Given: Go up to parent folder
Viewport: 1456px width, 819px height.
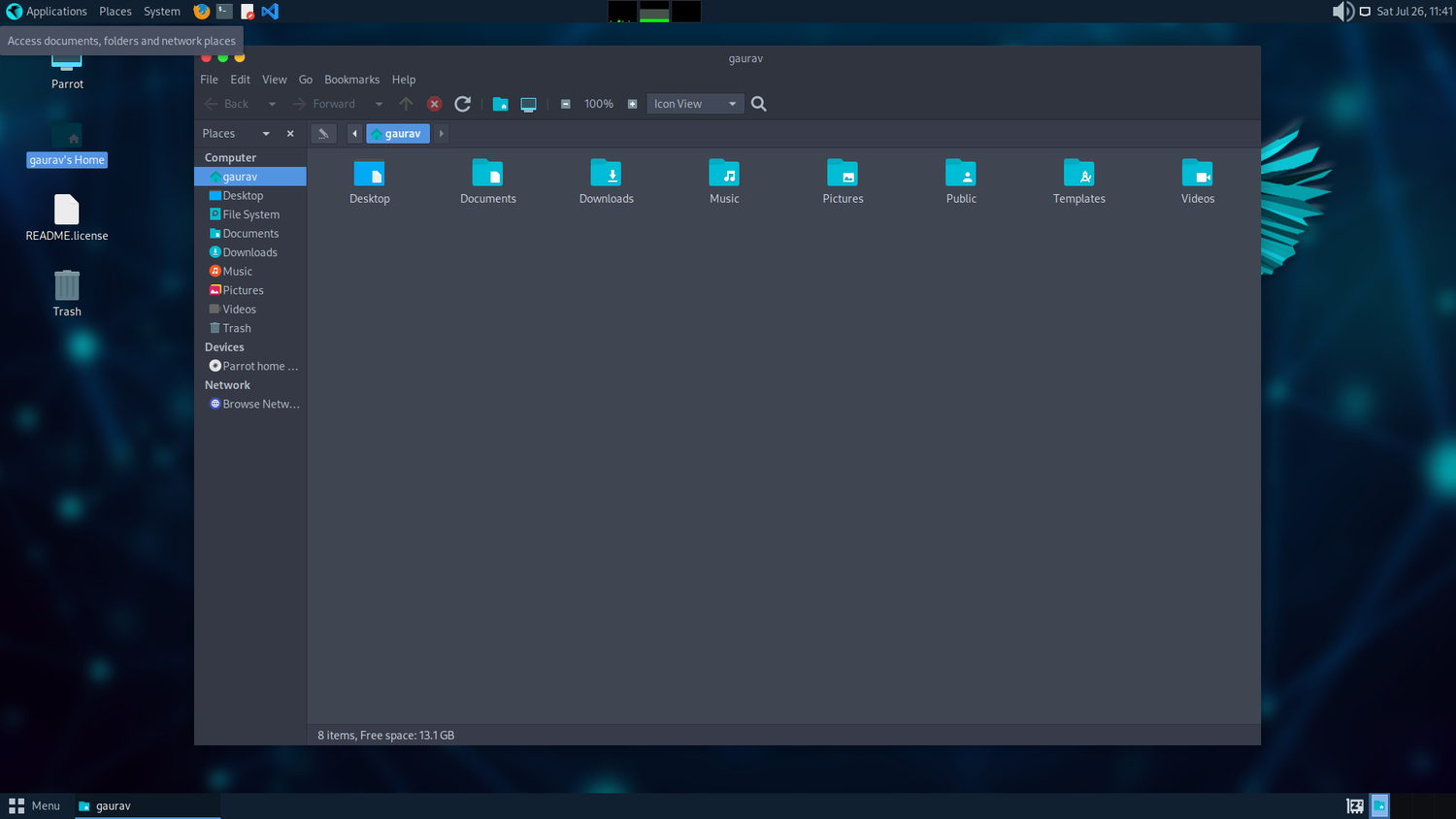Looking at the screenshot, I should [x=406, y=104].
